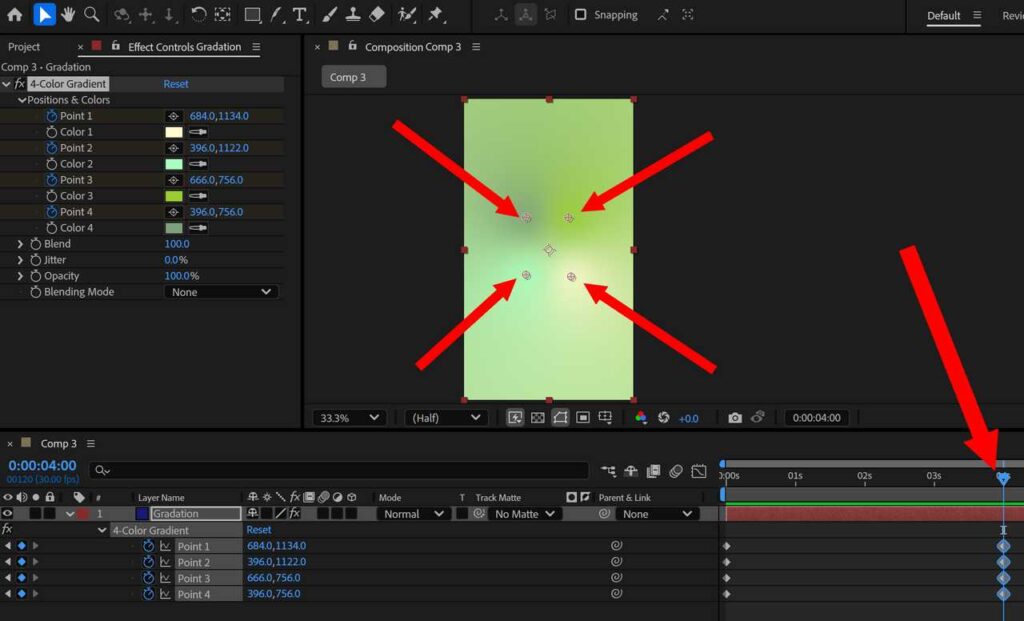Expand the Jitter property
Image resolution: width=1024 pixels, height=621 pixels.
pos(20,260)
